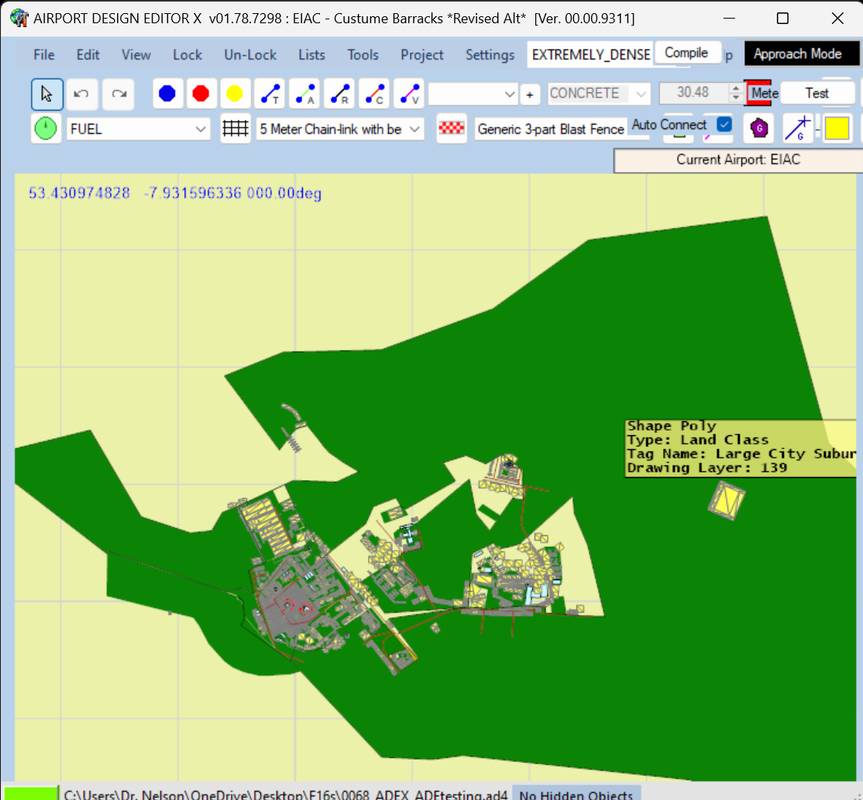Select the blue octagon node tool
This screenshot has height=800, width=863.
(x=167, y=94)
